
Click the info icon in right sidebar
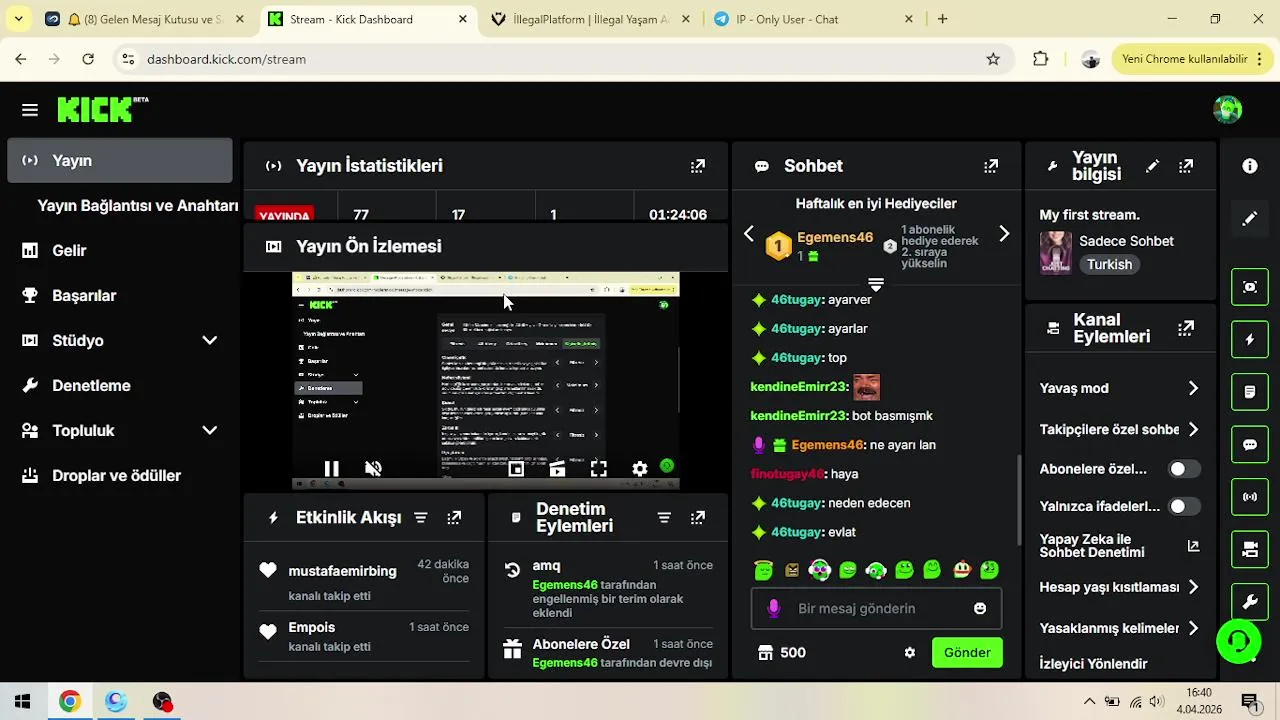1250,166
